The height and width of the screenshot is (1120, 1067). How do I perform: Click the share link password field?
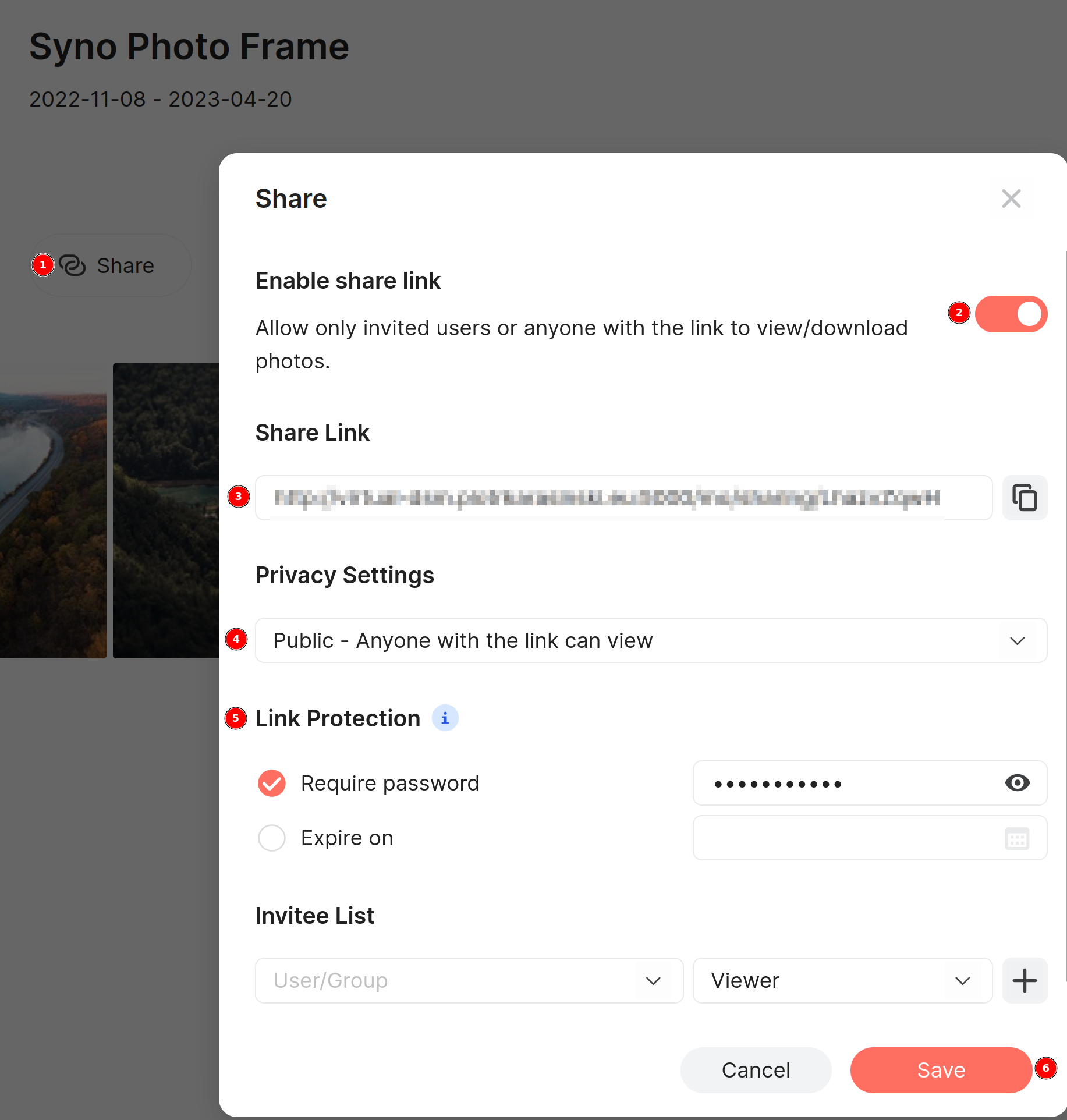[x=870, y=783]
